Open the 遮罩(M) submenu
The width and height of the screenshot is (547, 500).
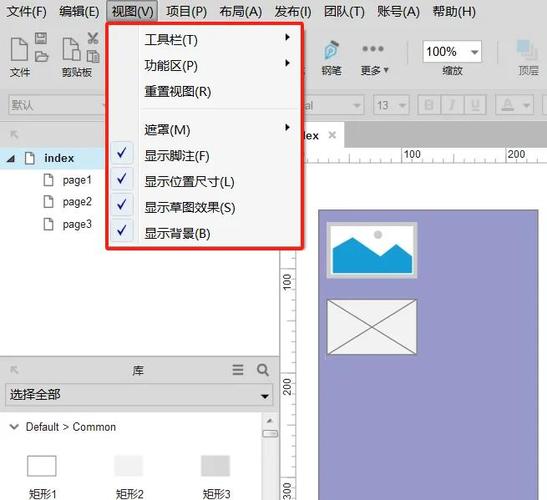click(x=204, y=130)
